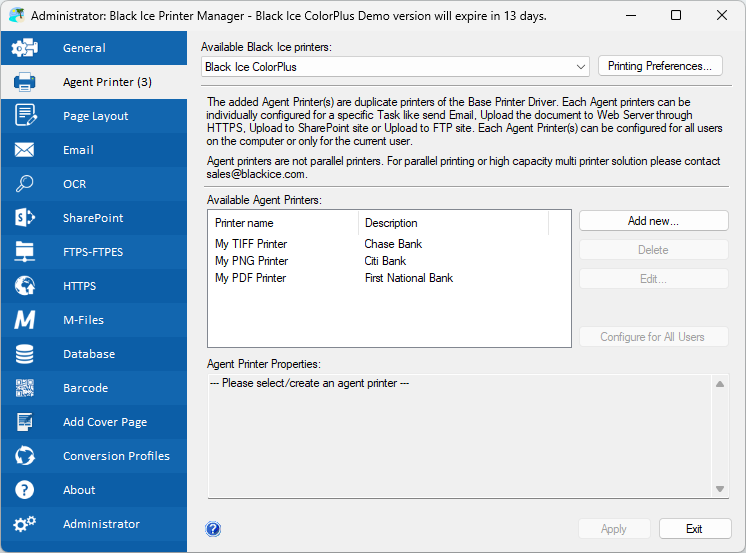This screenshot has height=553, width=746.
Task: Click the Printing Preferences button
Action: pos(660,67)
